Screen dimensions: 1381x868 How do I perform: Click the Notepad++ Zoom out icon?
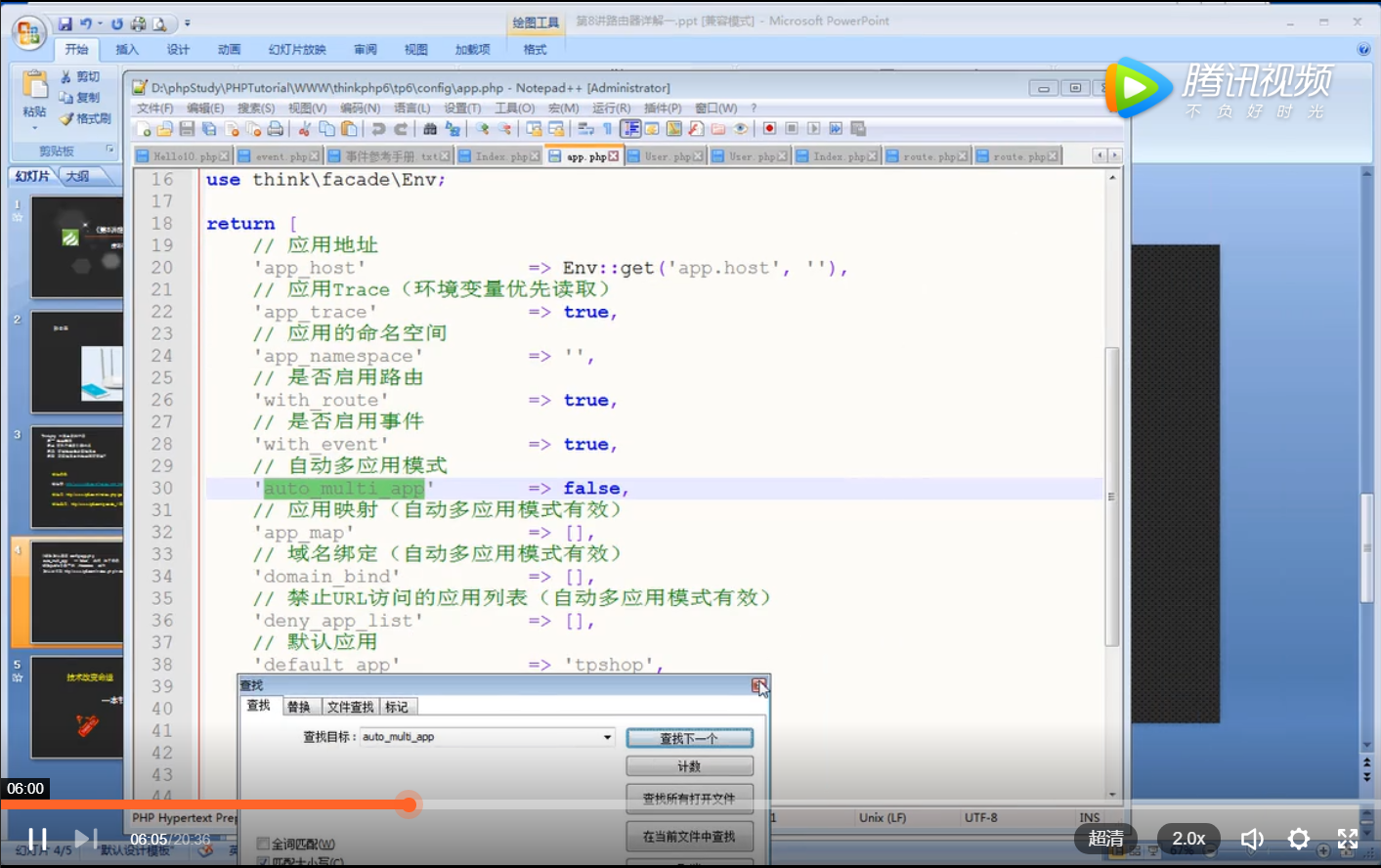504,129
